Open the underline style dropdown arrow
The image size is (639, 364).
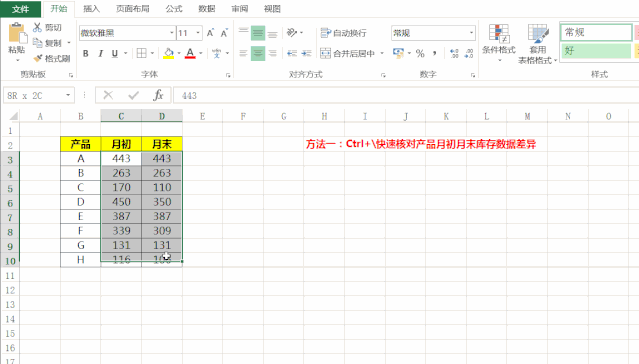(126, 53)
